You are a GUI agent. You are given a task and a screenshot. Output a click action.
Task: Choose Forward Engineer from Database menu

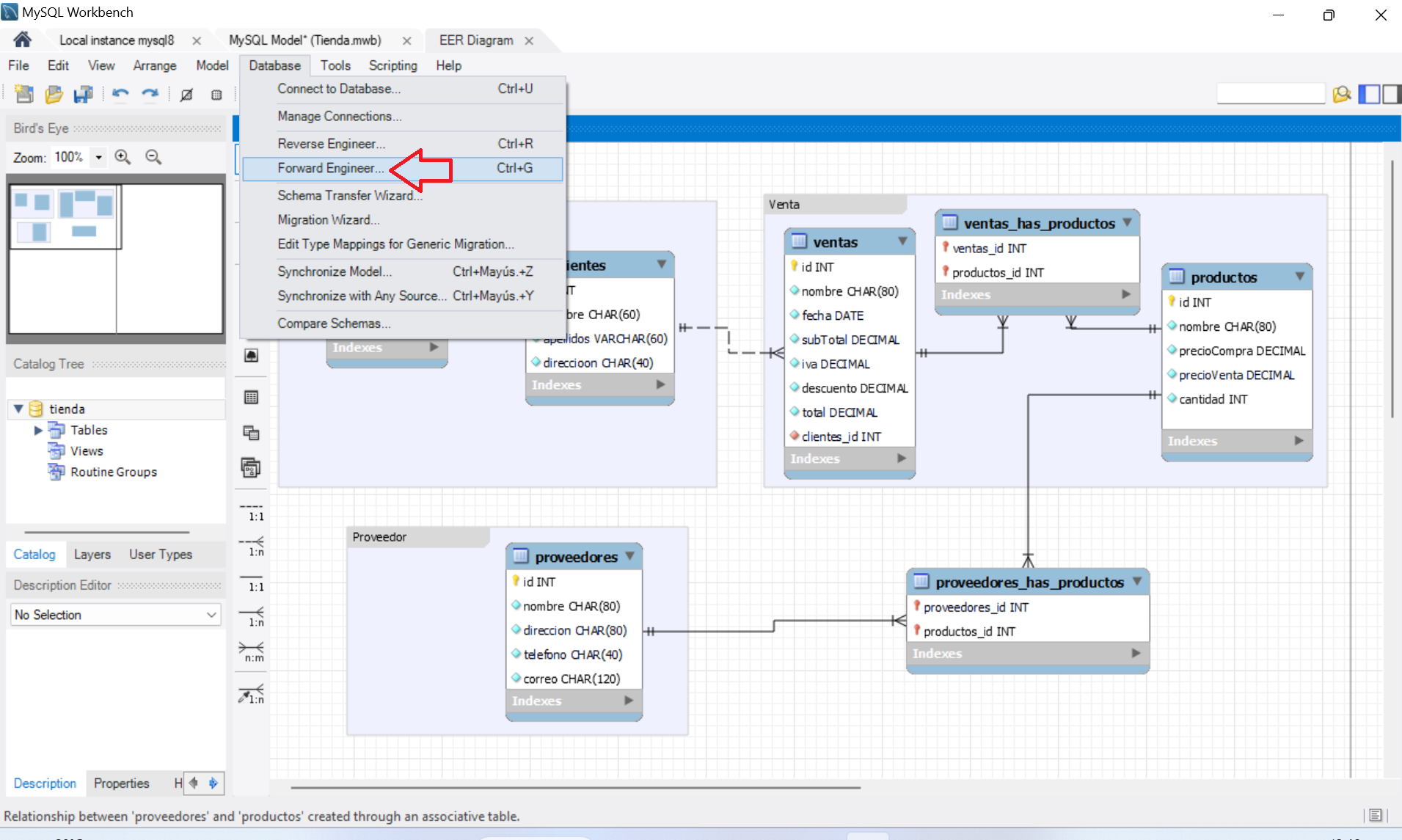pos(402,168)
